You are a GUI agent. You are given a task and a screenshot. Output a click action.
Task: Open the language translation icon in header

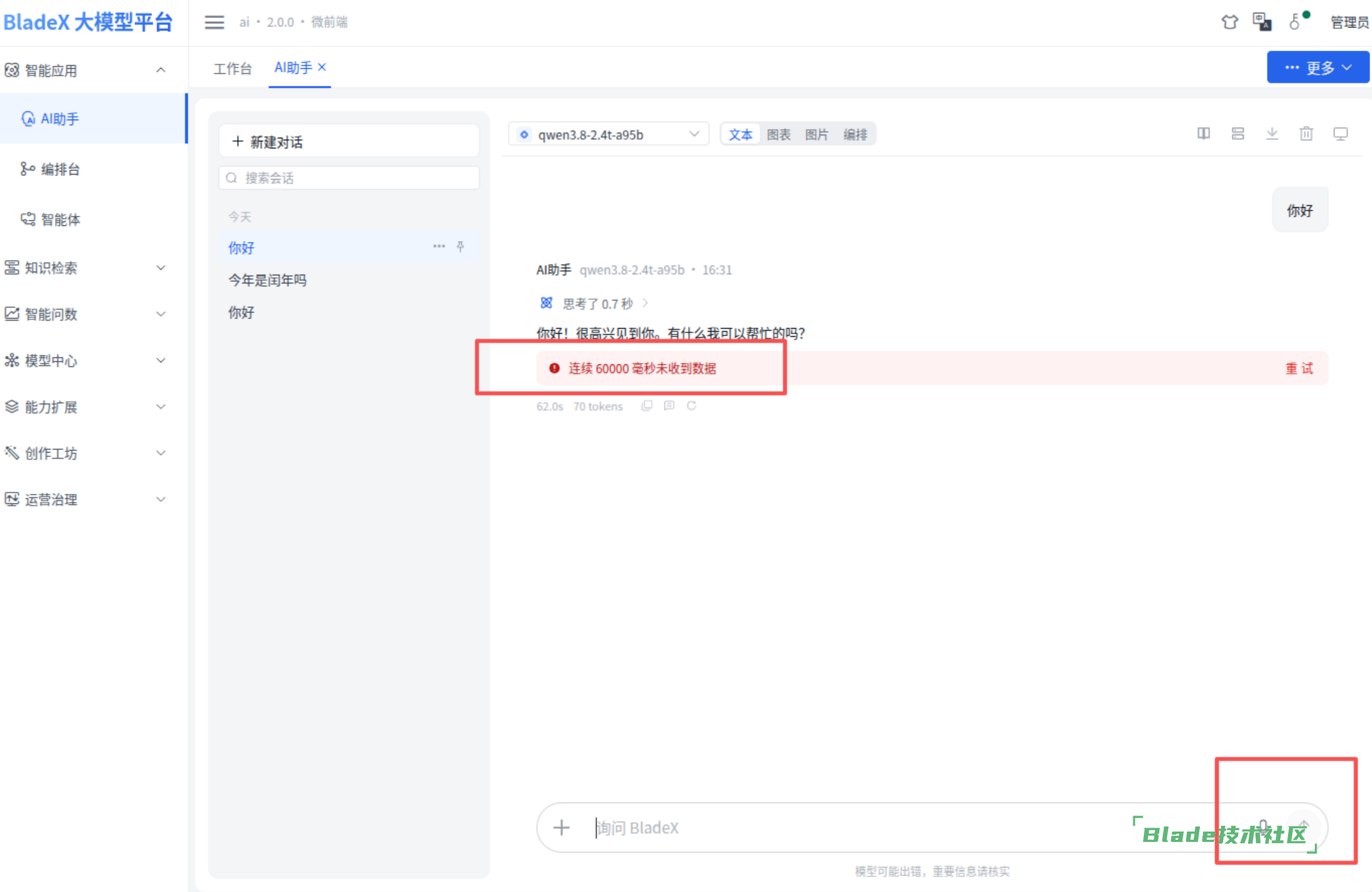point(1262,22)
